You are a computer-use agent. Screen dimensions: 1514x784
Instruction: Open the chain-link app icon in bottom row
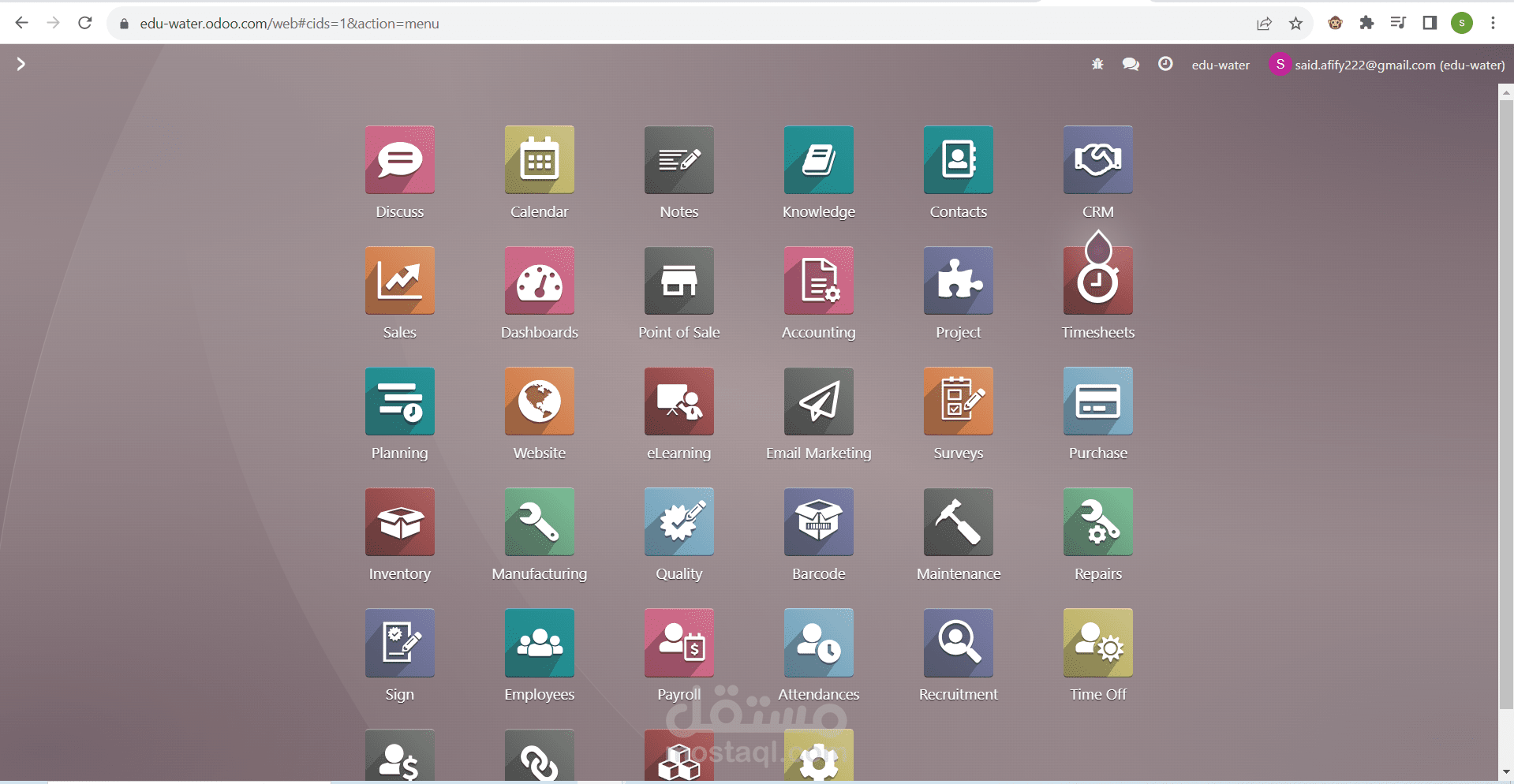[540, 756]
